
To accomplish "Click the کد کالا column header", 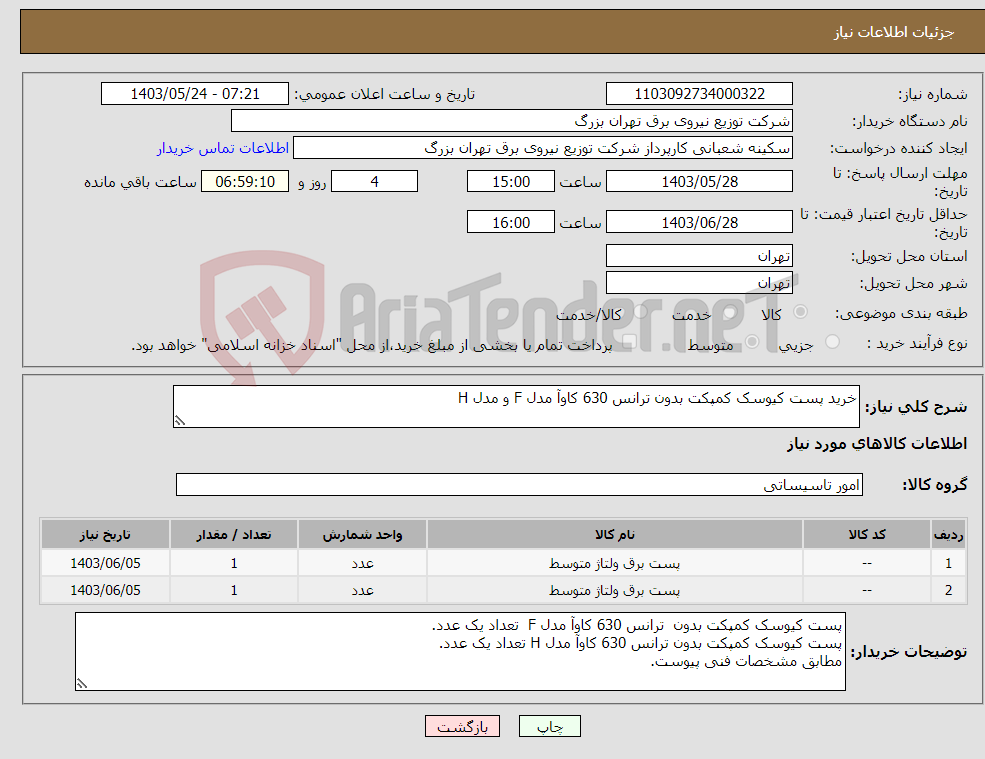I will click(867, 535).
